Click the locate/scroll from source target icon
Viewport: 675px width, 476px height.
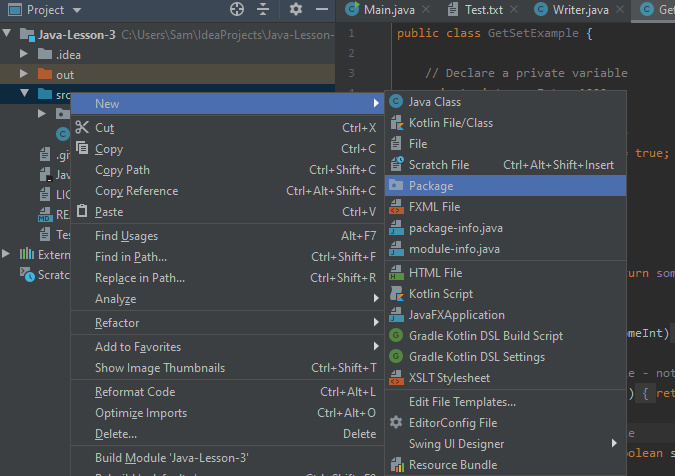[x=237, y=10]
